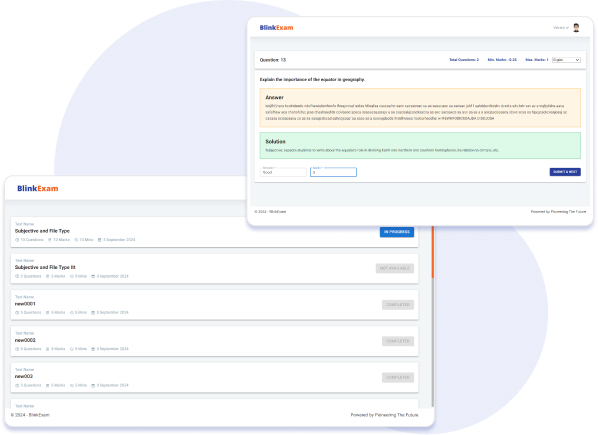The width and height of the screenshot is (598, 435).
Task: Click the questions icon in Subjective and File Type lit row
Action: [x=17, y=276]
